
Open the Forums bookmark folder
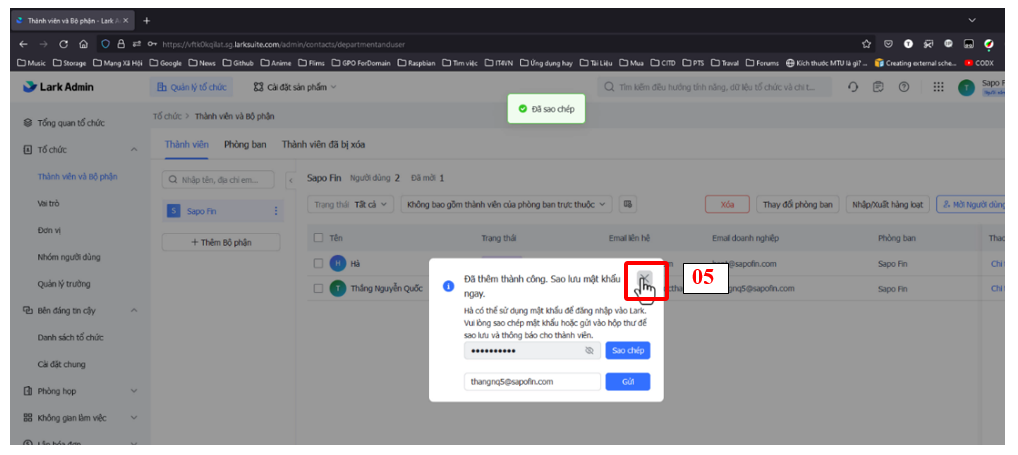pos(762,63)
